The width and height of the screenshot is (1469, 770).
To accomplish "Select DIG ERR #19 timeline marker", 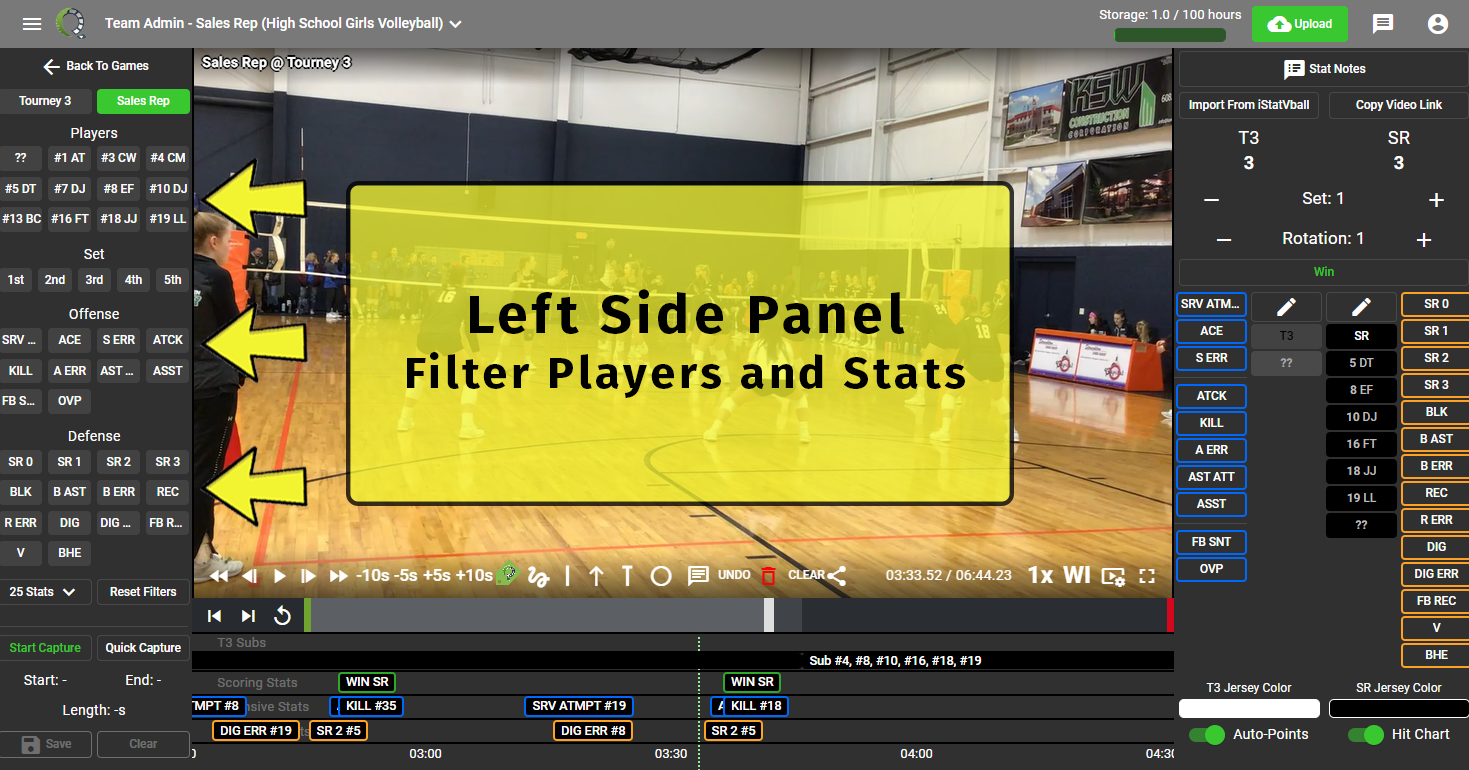I will click(255, 731).
